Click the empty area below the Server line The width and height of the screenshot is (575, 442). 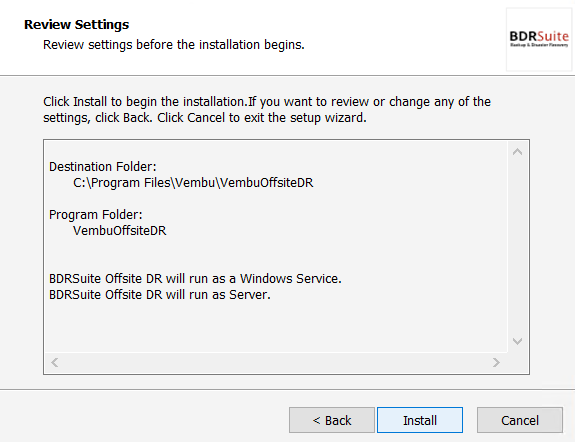275,326
